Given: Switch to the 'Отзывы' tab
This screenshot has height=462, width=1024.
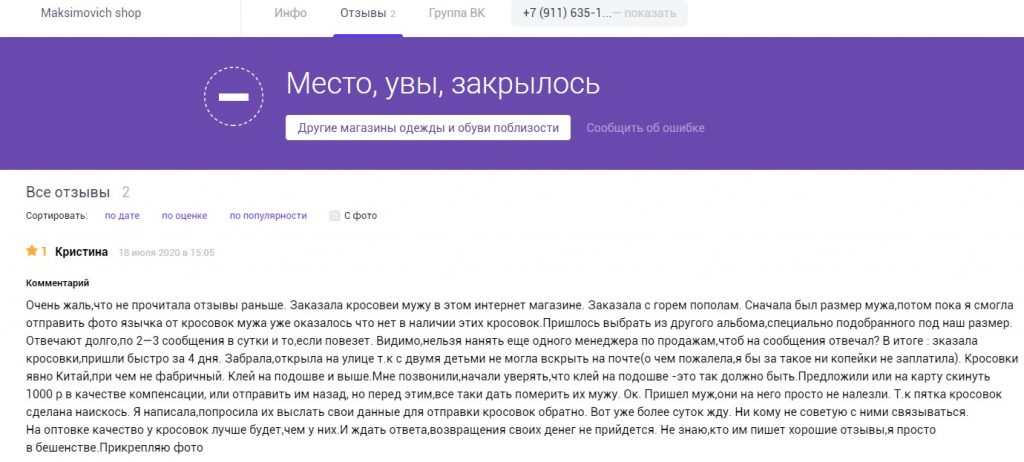Looking at the screenshot, I should [363, 13].
